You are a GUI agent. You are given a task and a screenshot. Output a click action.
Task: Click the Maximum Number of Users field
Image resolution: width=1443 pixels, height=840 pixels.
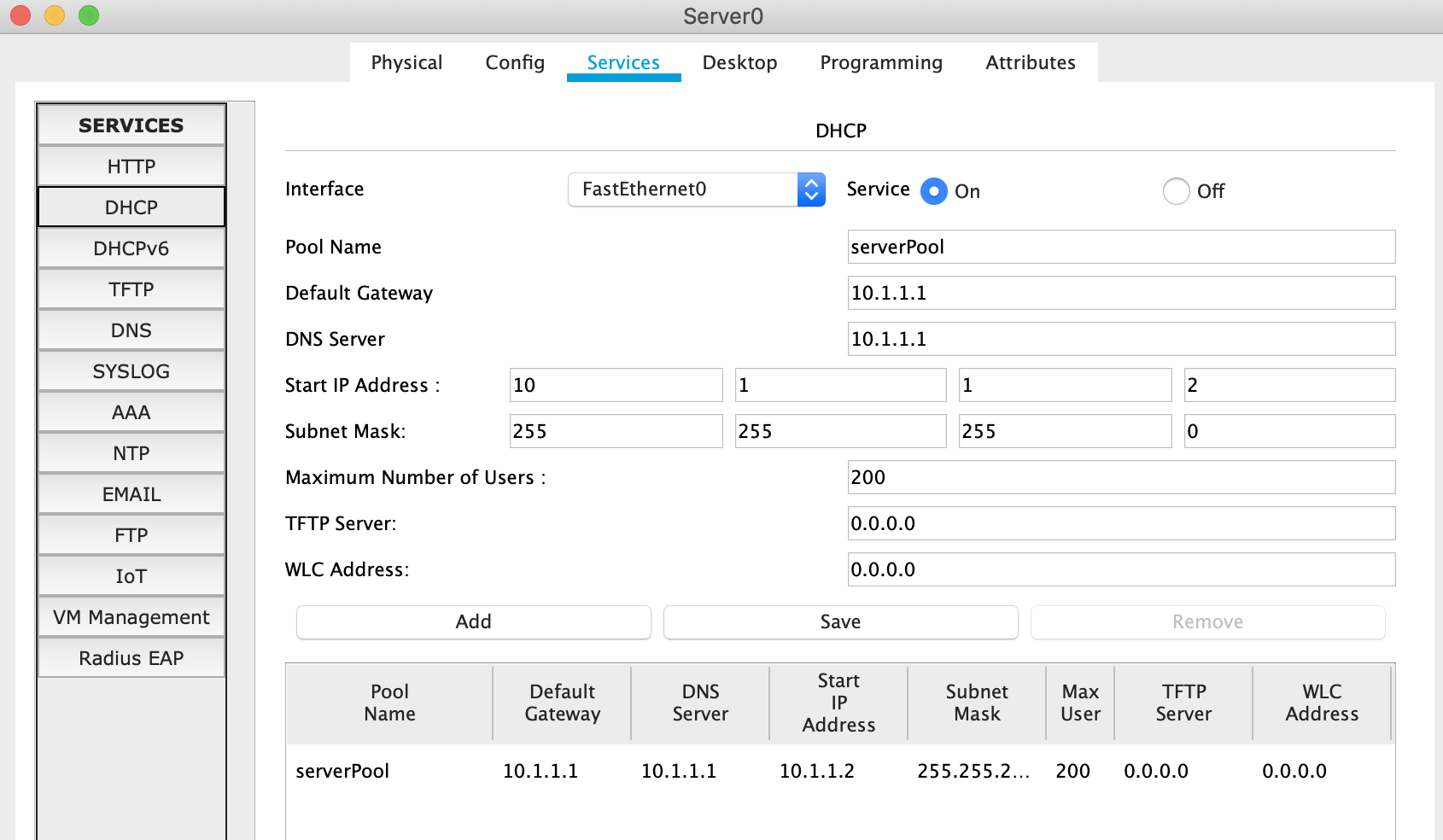coord(1121,478)
